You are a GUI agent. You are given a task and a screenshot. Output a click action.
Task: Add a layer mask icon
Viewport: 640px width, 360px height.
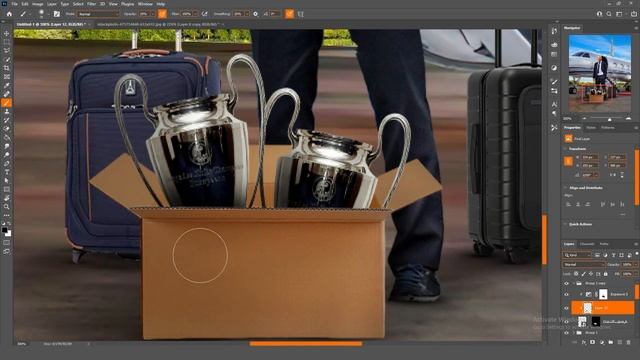593,342
